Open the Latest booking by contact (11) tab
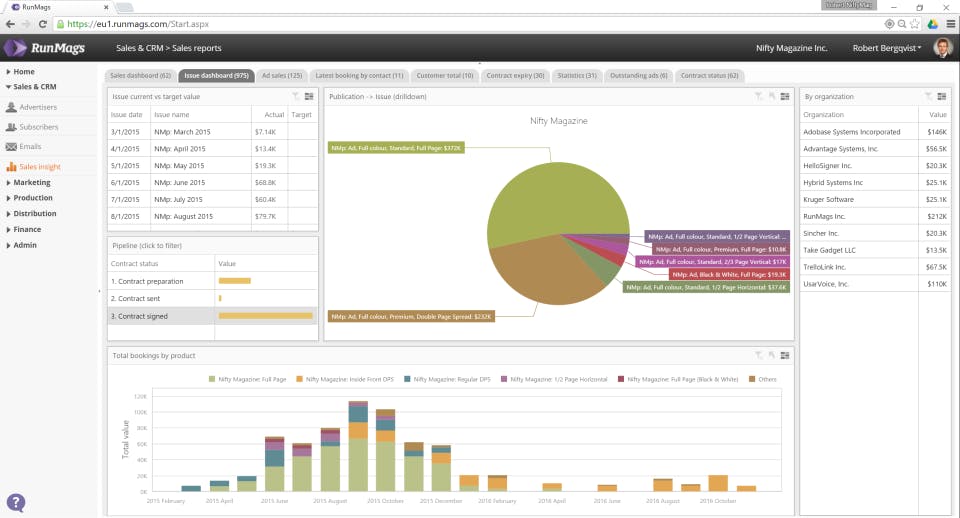960x518 pixels. [359, 75]
